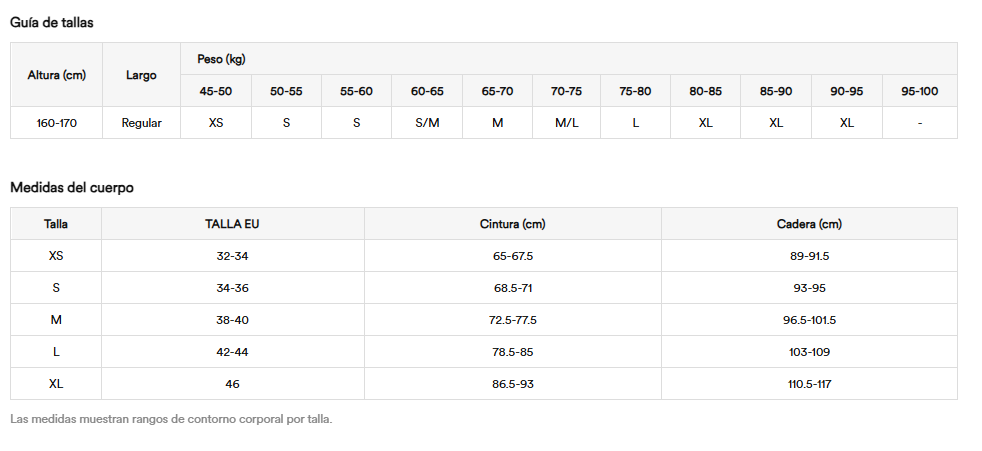
Task: Click the Guía de tallas heading
Action: 52,23
